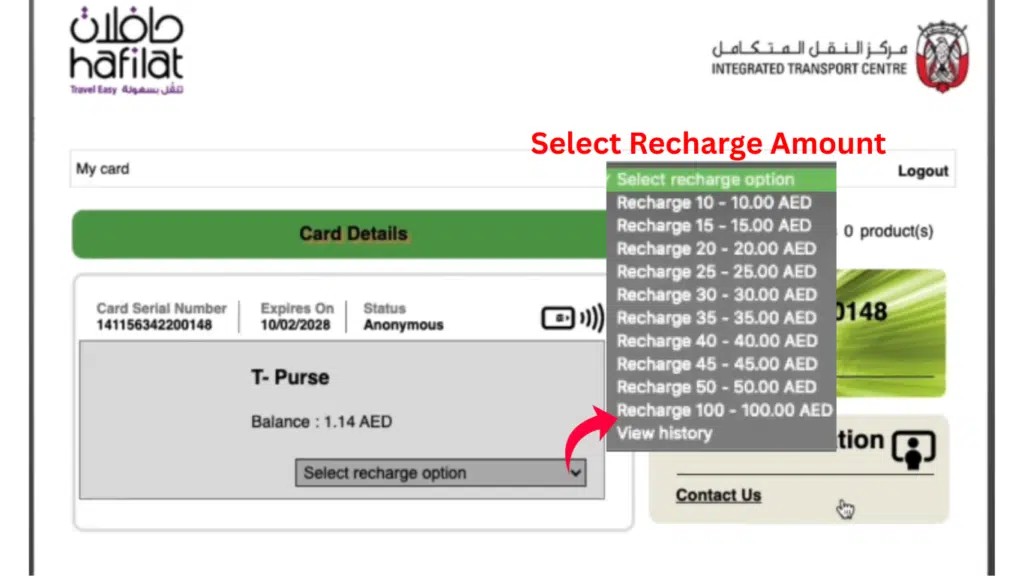The image size is (1024, 576).
Task: Select View history from the dropdown
Action: point(664,433)
